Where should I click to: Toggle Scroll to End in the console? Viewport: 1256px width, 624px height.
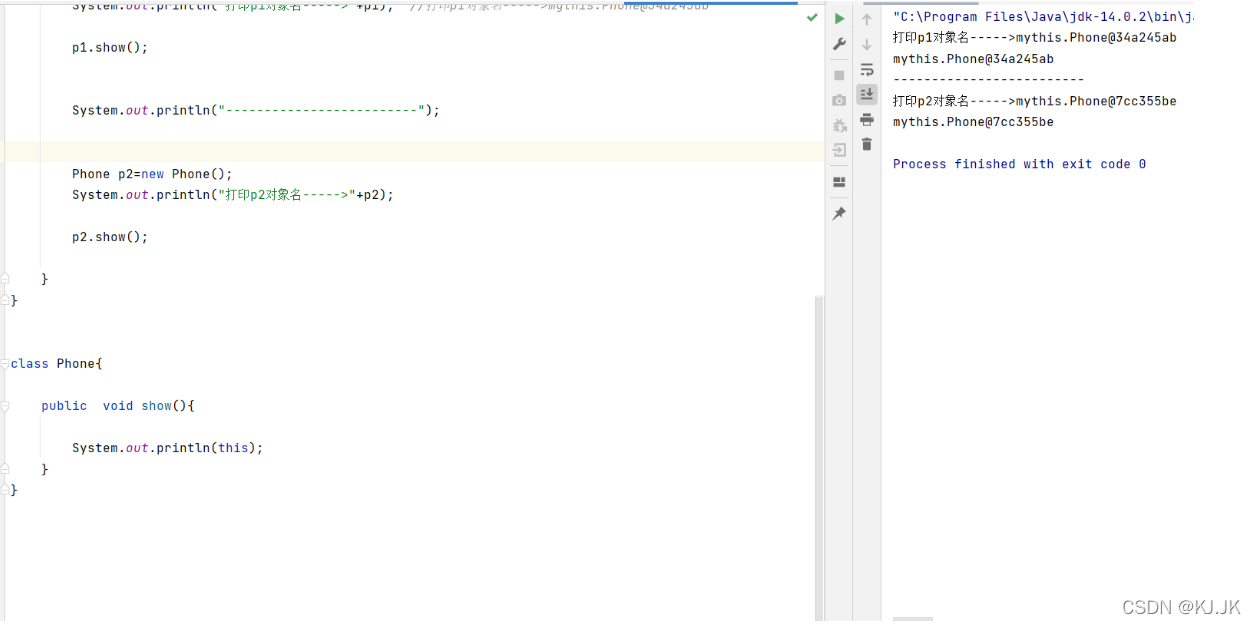coord(867,94)
